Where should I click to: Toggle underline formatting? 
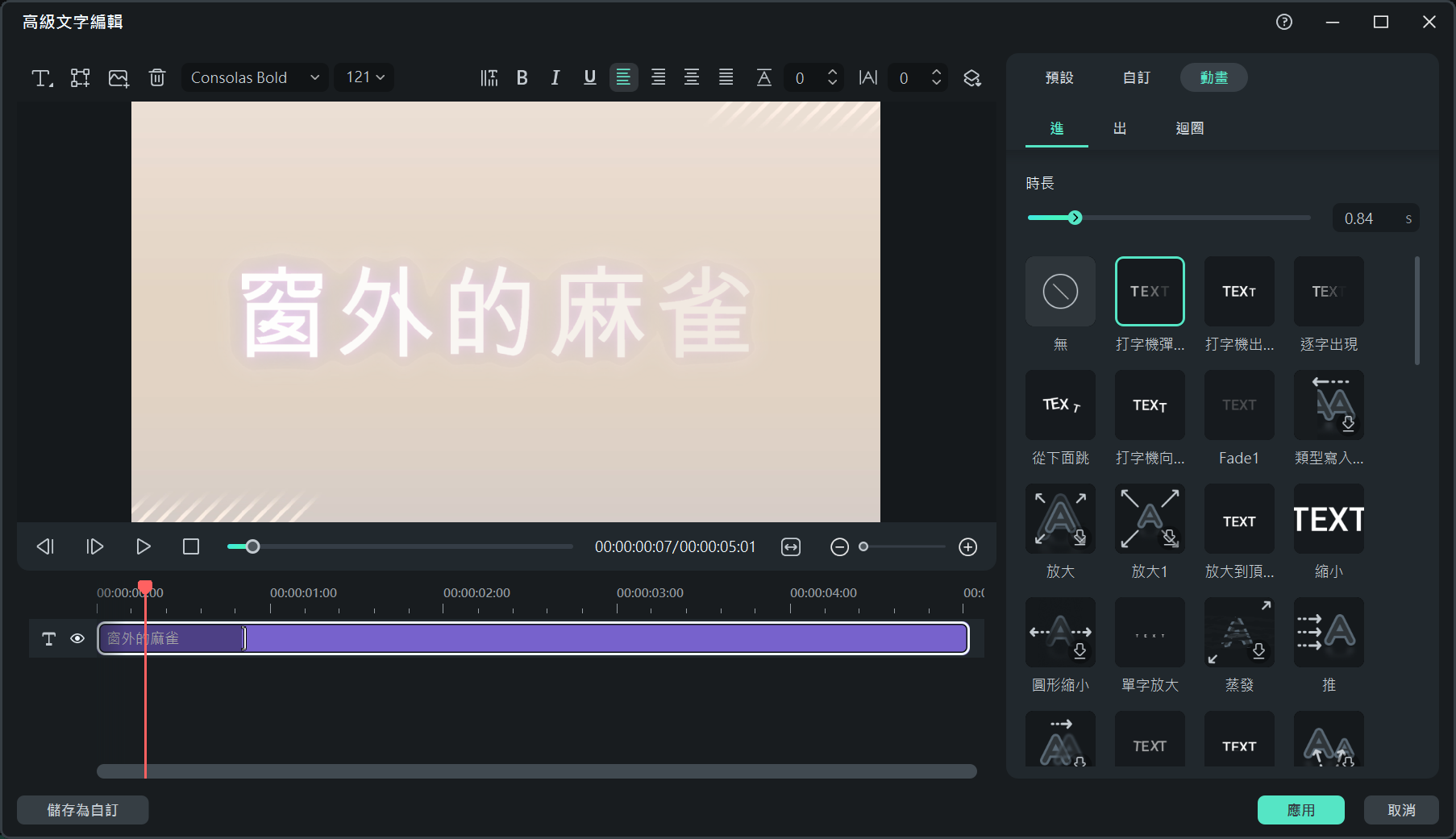pos(590,77)
